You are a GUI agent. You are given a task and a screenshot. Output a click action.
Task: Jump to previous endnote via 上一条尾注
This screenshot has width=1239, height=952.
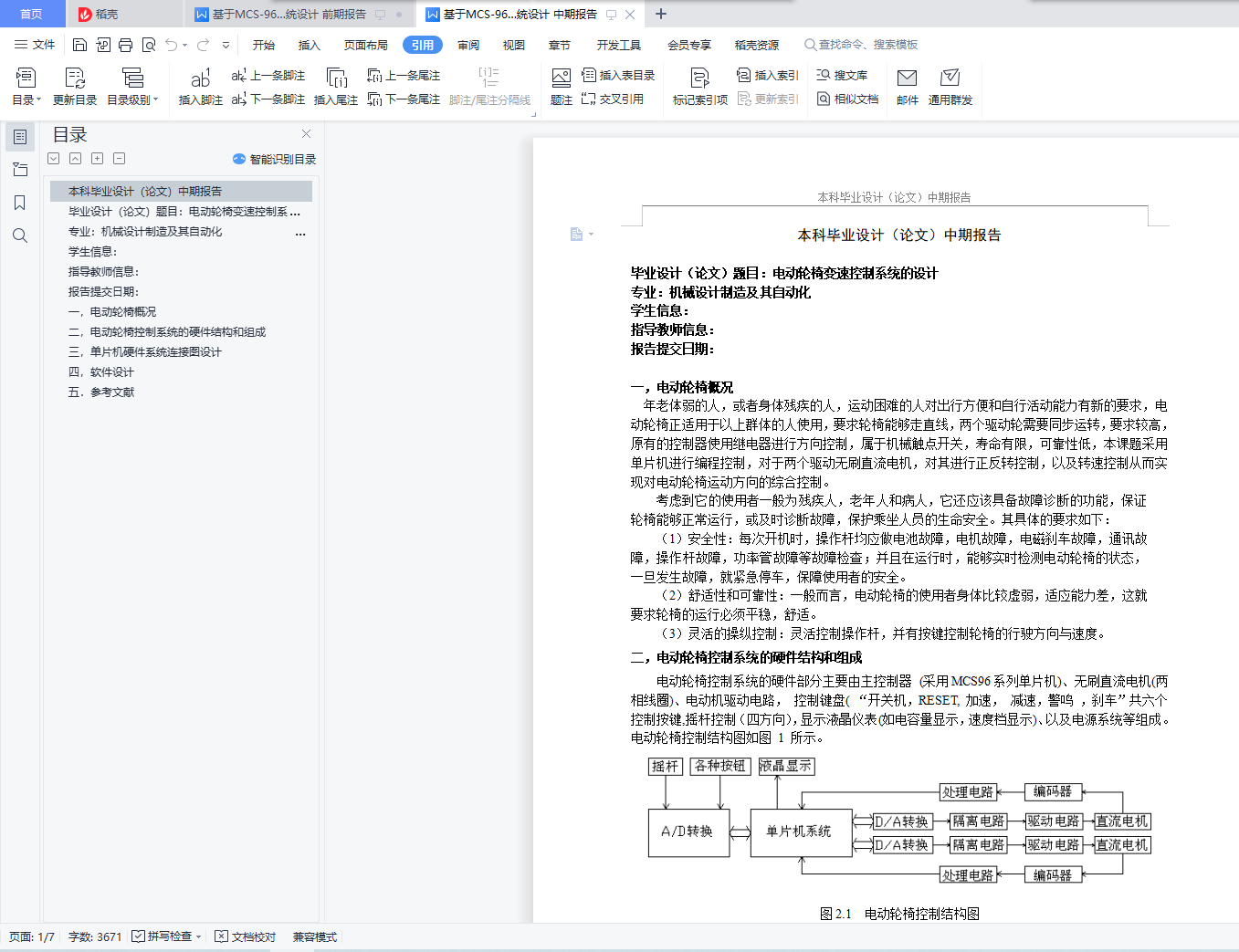coord(404,75)
